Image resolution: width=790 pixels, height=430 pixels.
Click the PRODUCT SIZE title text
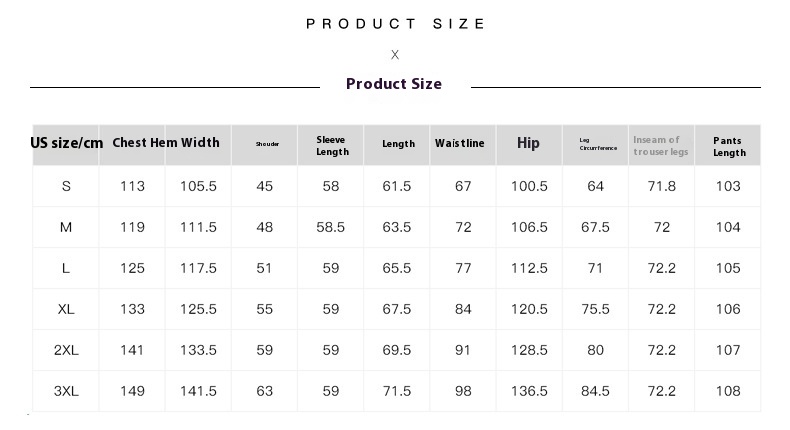coord(396,24)
